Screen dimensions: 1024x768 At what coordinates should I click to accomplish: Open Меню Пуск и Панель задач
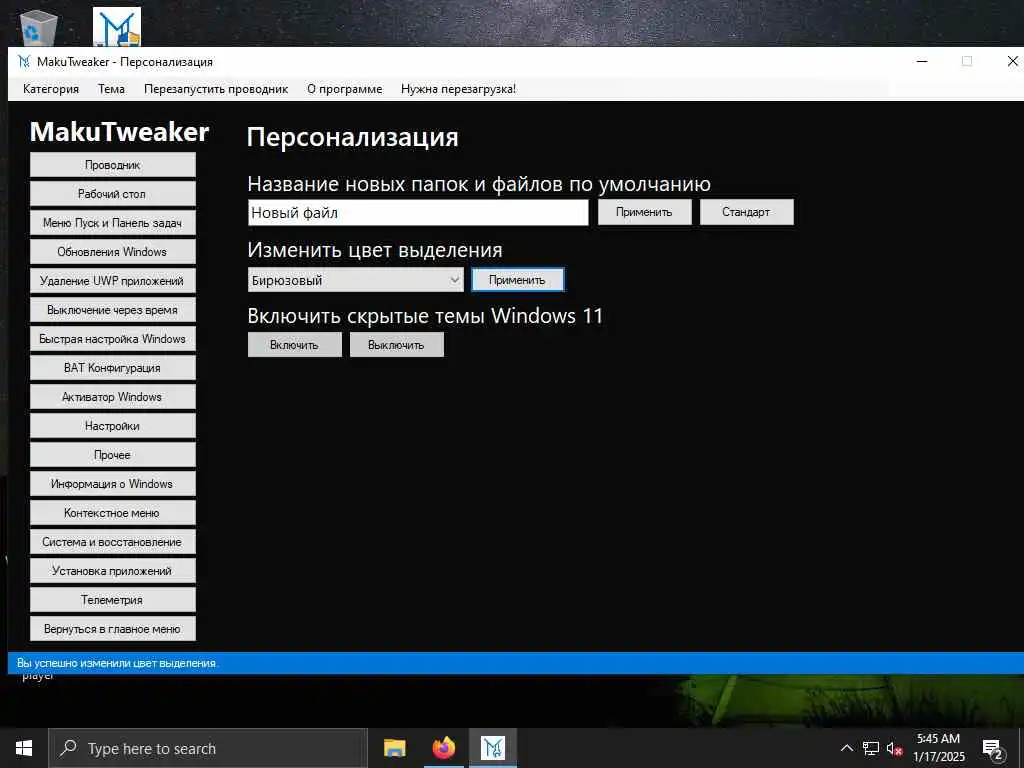[112, 223]
